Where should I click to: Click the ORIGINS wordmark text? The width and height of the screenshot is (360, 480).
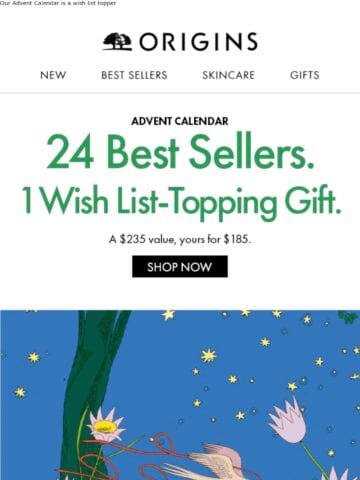pyautogui.click(x=198, y=42)
